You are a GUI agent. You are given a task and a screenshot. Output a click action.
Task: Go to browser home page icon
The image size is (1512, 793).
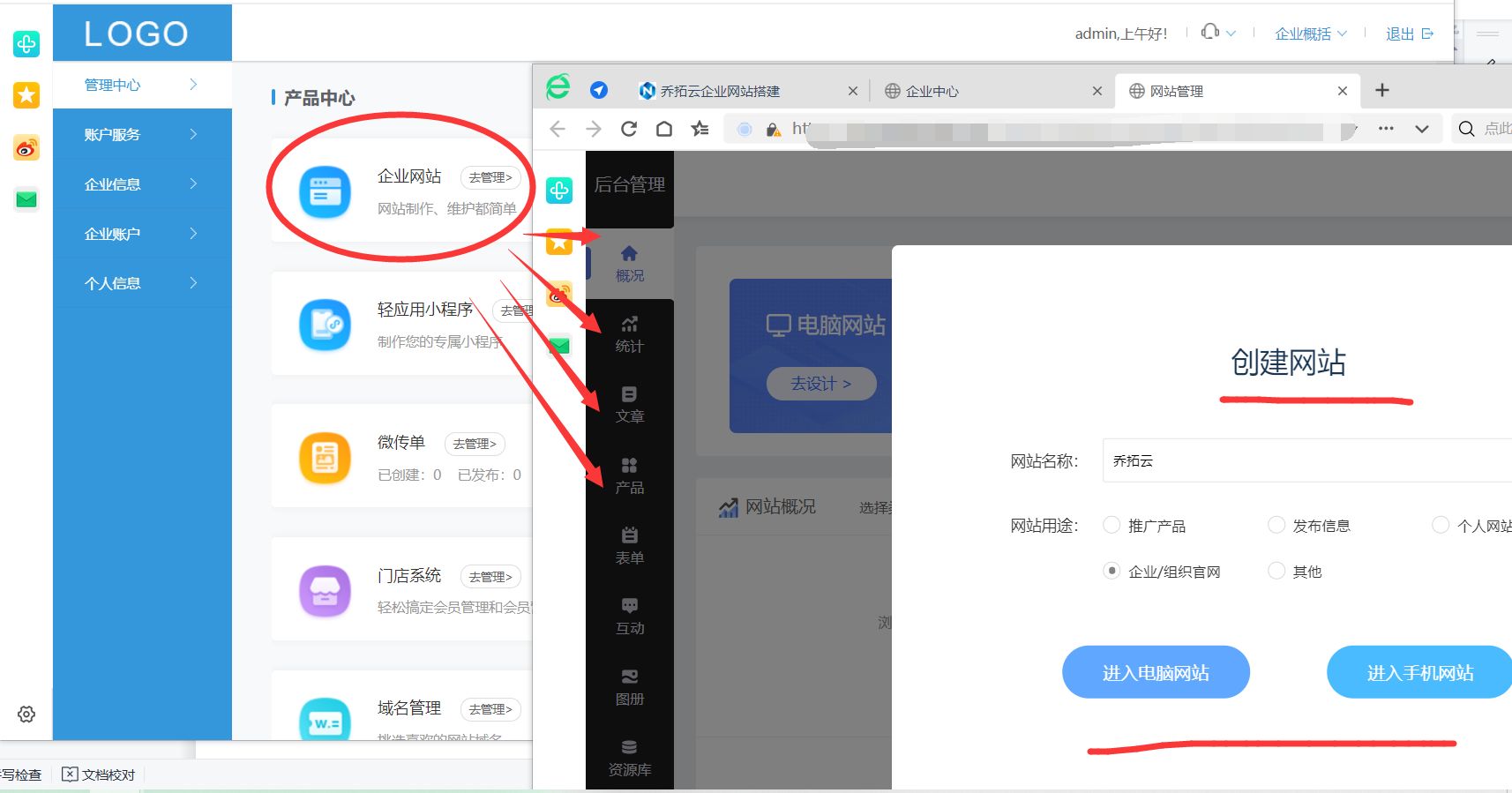coord(664,129)
